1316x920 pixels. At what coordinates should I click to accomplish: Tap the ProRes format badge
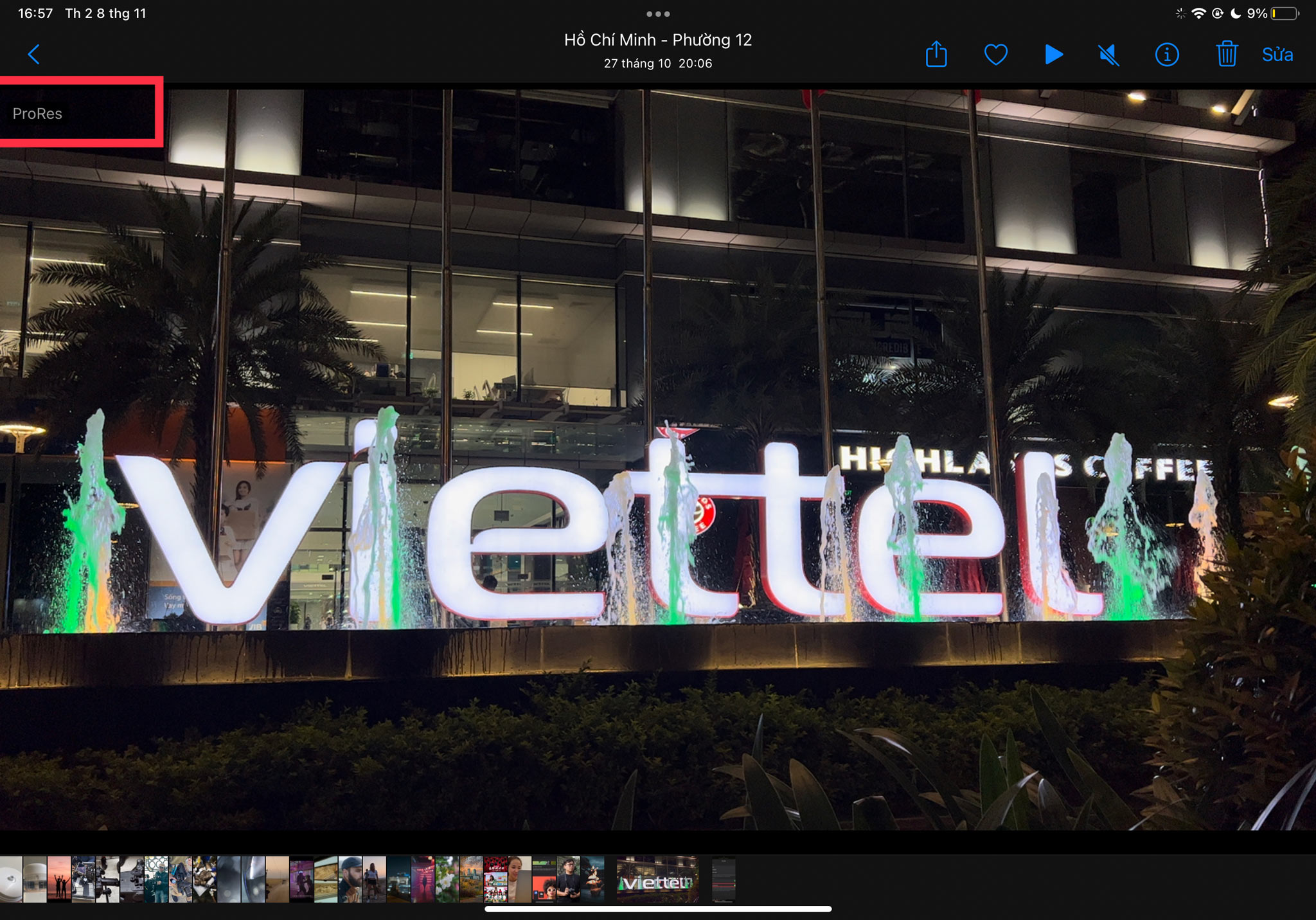[x=37, y=114]
